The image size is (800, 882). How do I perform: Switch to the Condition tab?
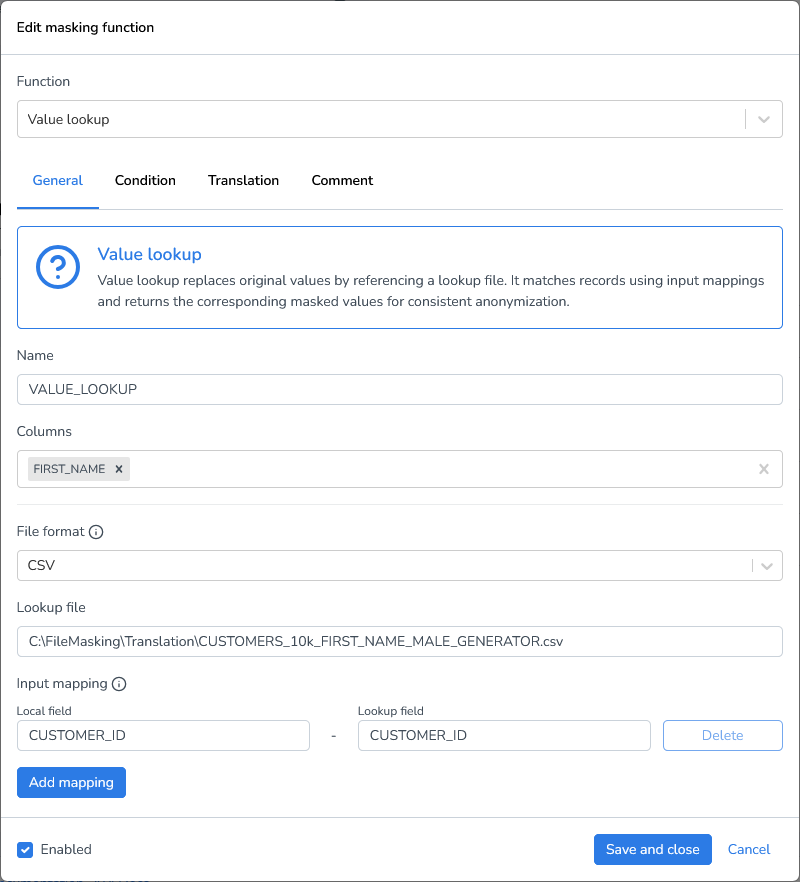tap(145, 181)
